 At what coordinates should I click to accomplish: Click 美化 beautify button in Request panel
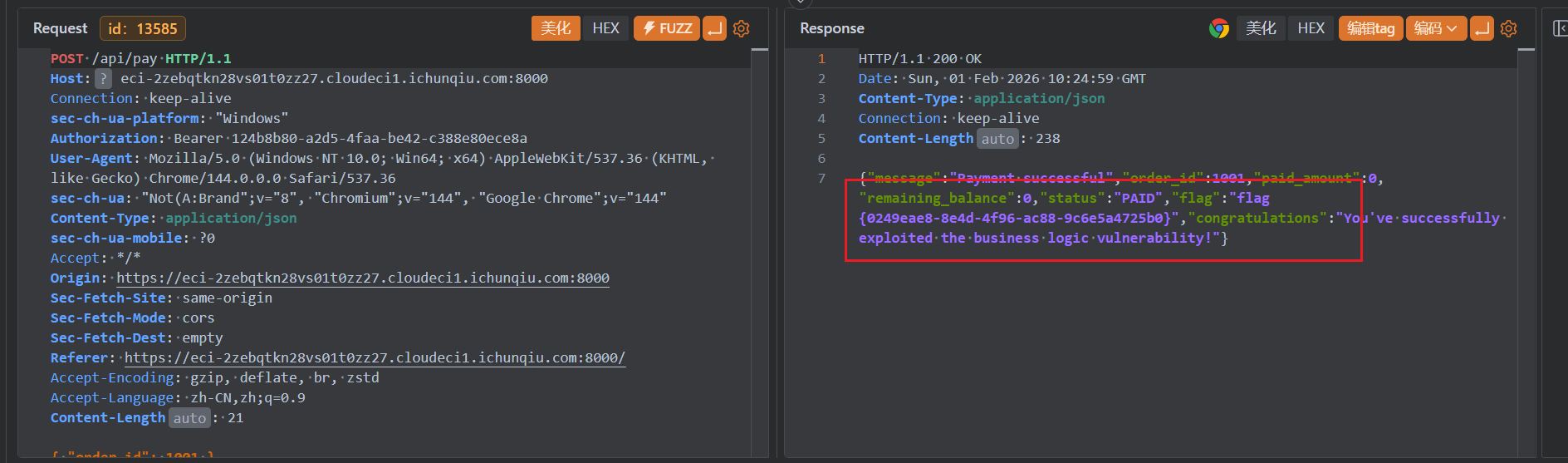click(556, 28)
